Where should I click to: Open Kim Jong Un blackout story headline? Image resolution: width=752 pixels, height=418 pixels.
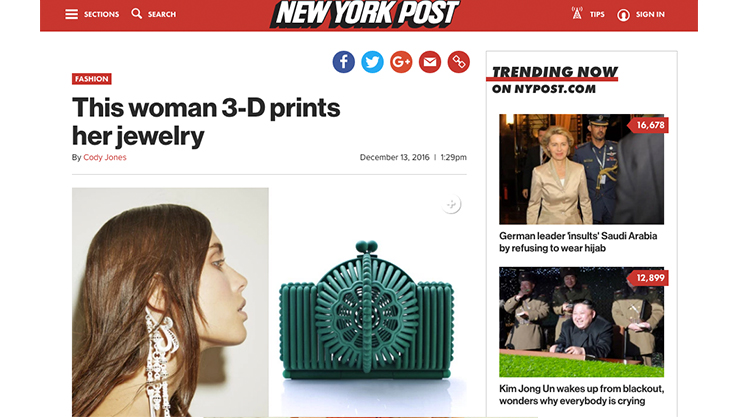581,395
